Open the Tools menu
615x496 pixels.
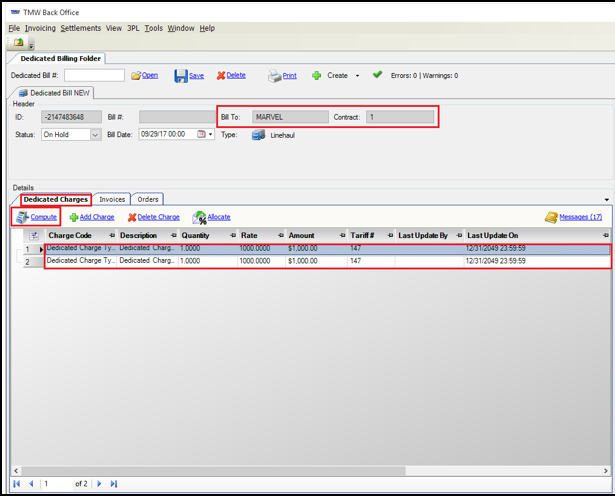tap(153, 28)
